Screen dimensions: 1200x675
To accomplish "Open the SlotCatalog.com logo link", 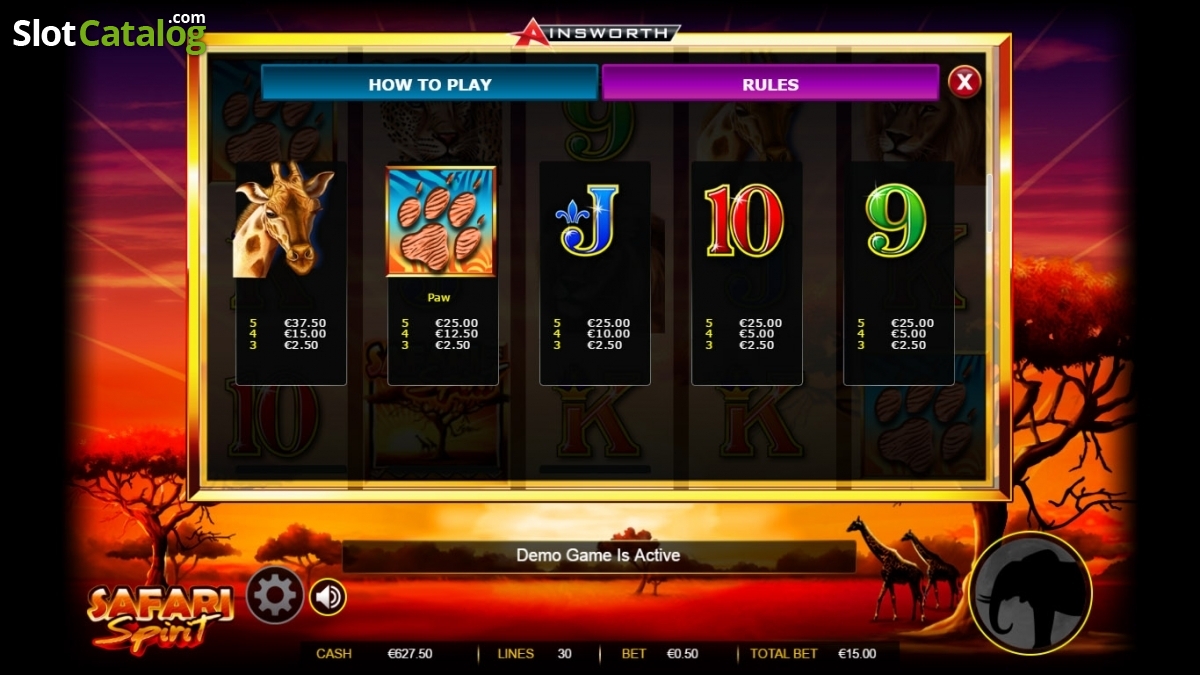I will pos(109,32).
